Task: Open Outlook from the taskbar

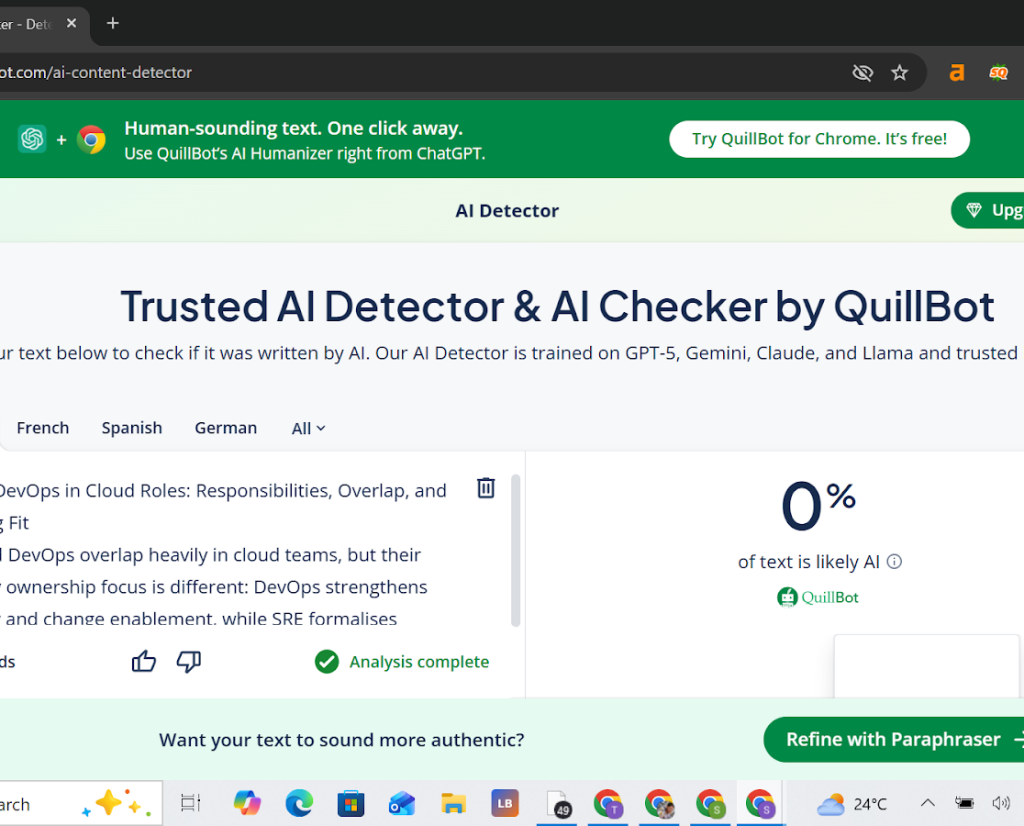Action: pos(402,804)
